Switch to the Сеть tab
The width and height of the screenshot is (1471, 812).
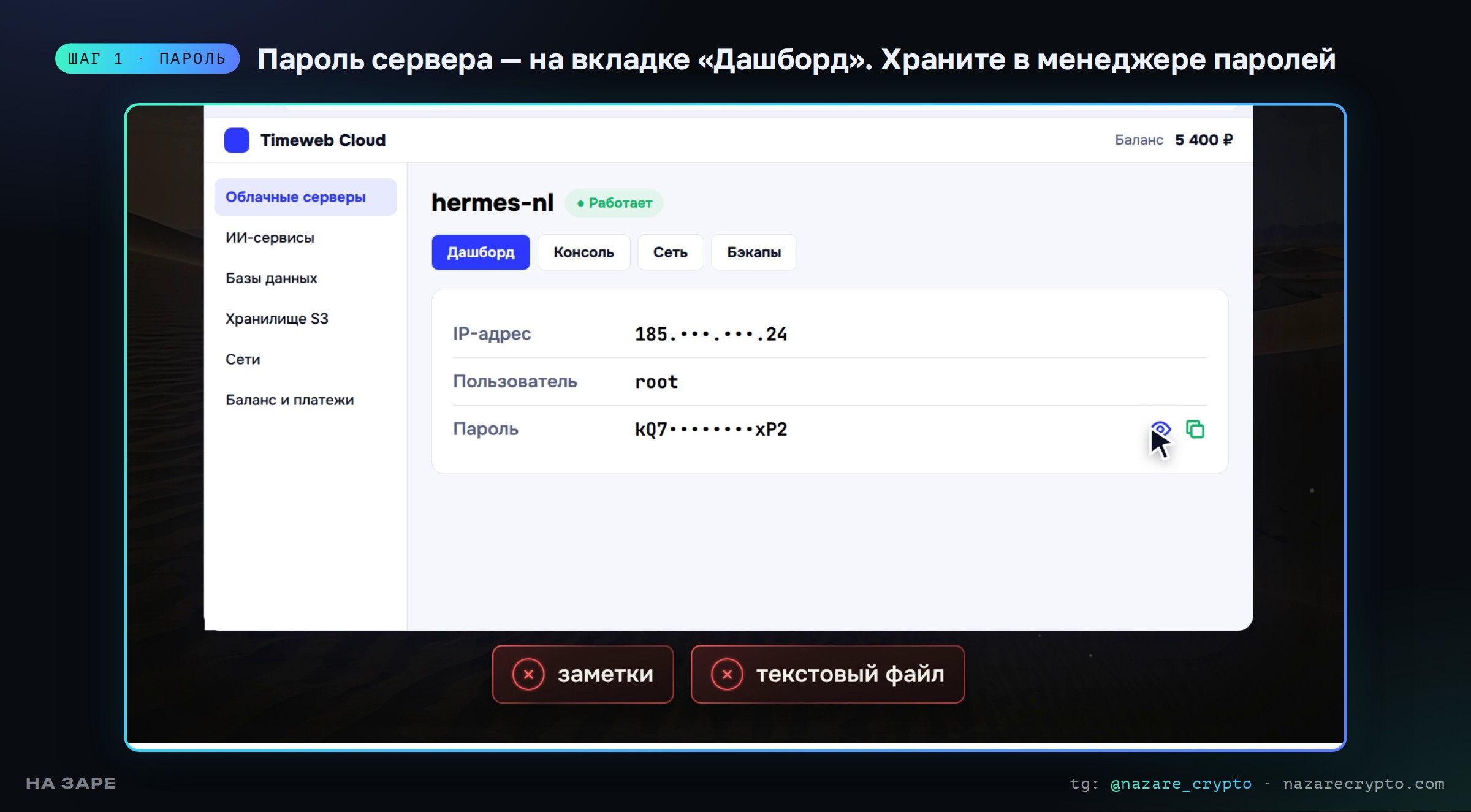point(670,252)
